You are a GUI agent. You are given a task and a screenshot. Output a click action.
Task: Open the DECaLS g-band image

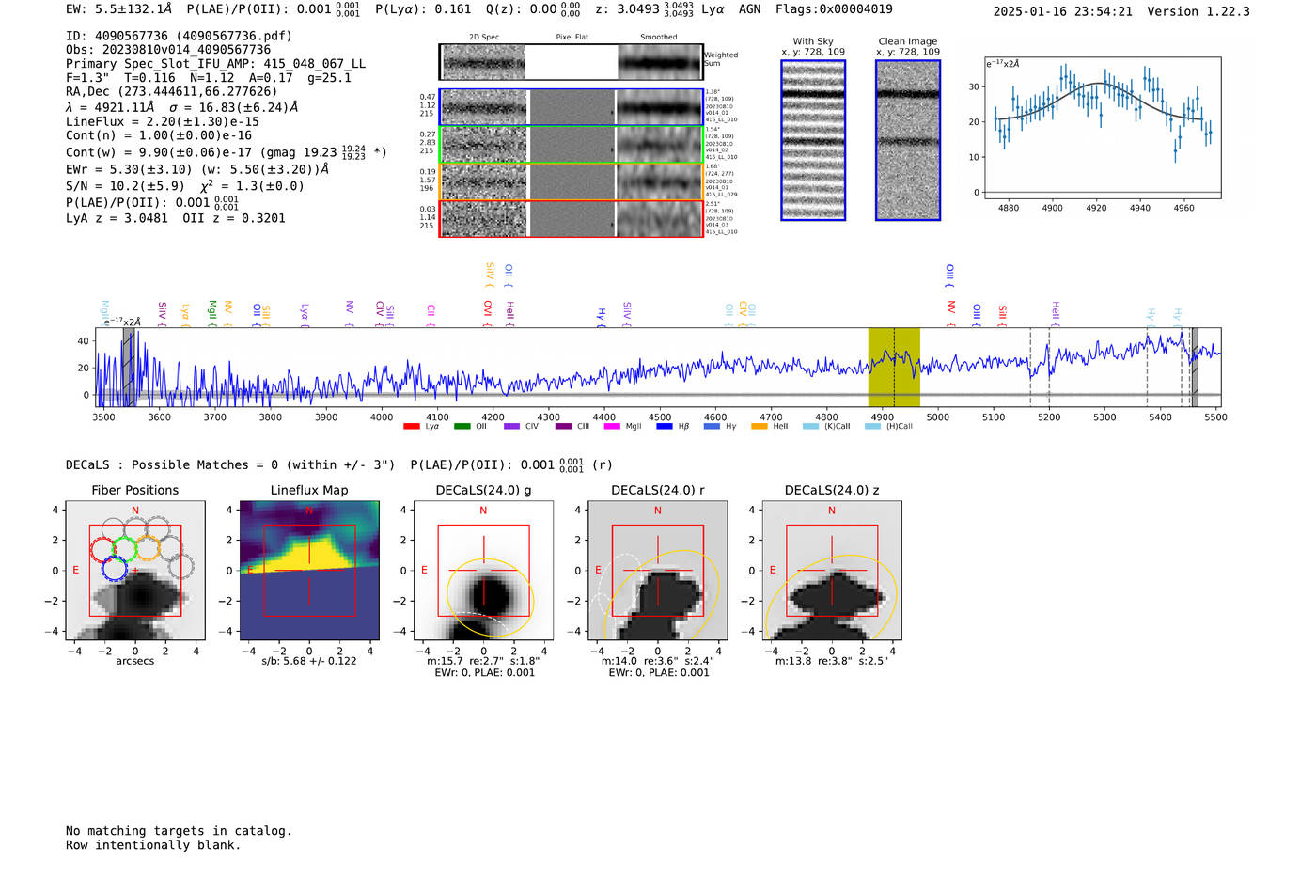click(483, 571)
